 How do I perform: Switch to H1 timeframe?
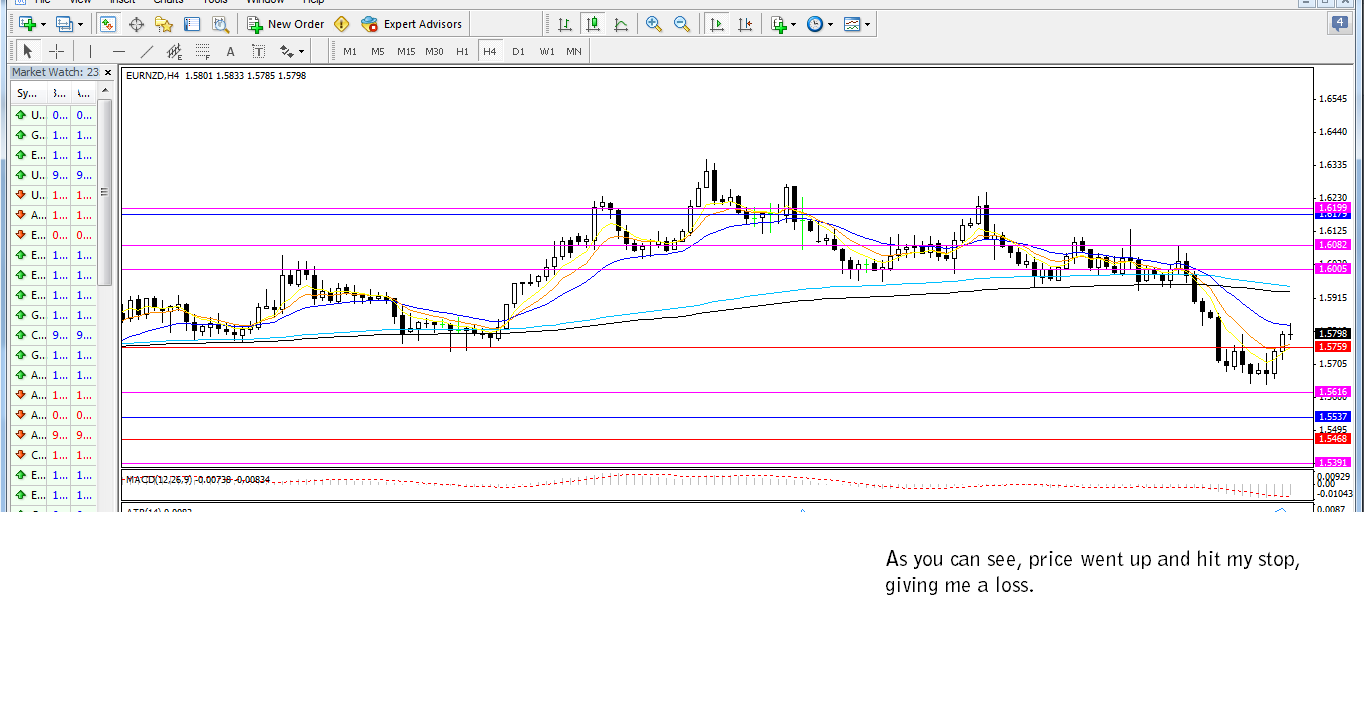(x=462, y=51)
